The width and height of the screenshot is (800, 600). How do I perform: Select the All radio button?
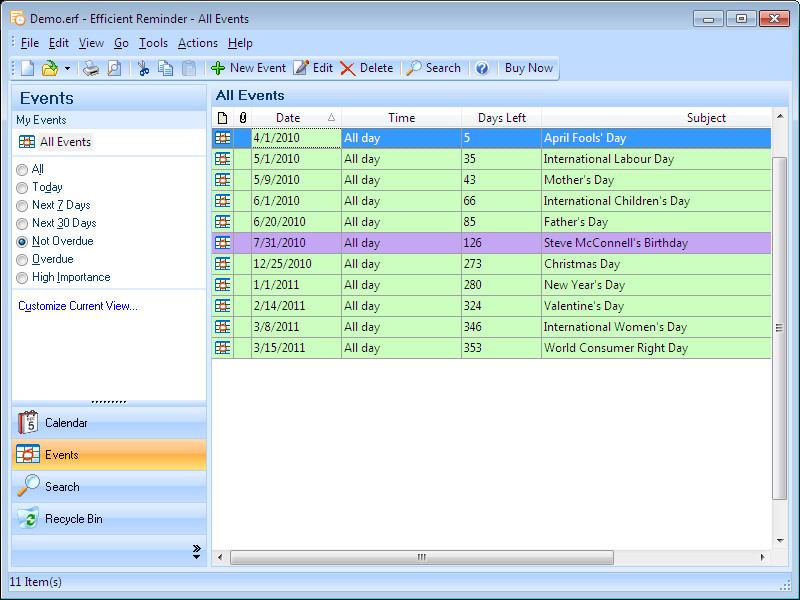22,169
